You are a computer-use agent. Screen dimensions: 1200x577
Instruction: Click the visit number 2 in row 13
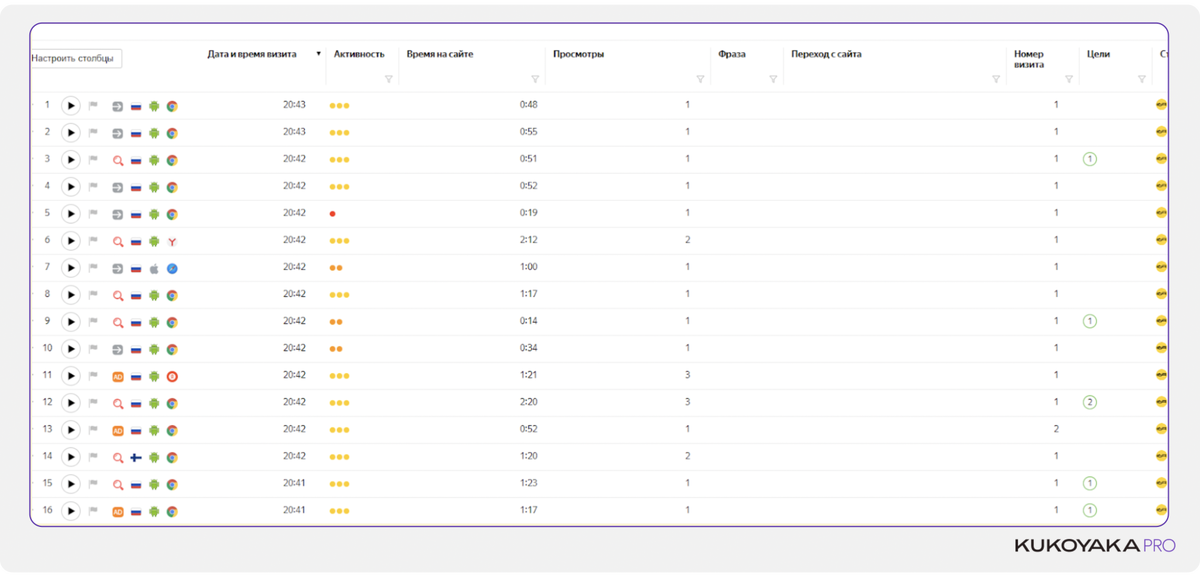(1056, 429)
